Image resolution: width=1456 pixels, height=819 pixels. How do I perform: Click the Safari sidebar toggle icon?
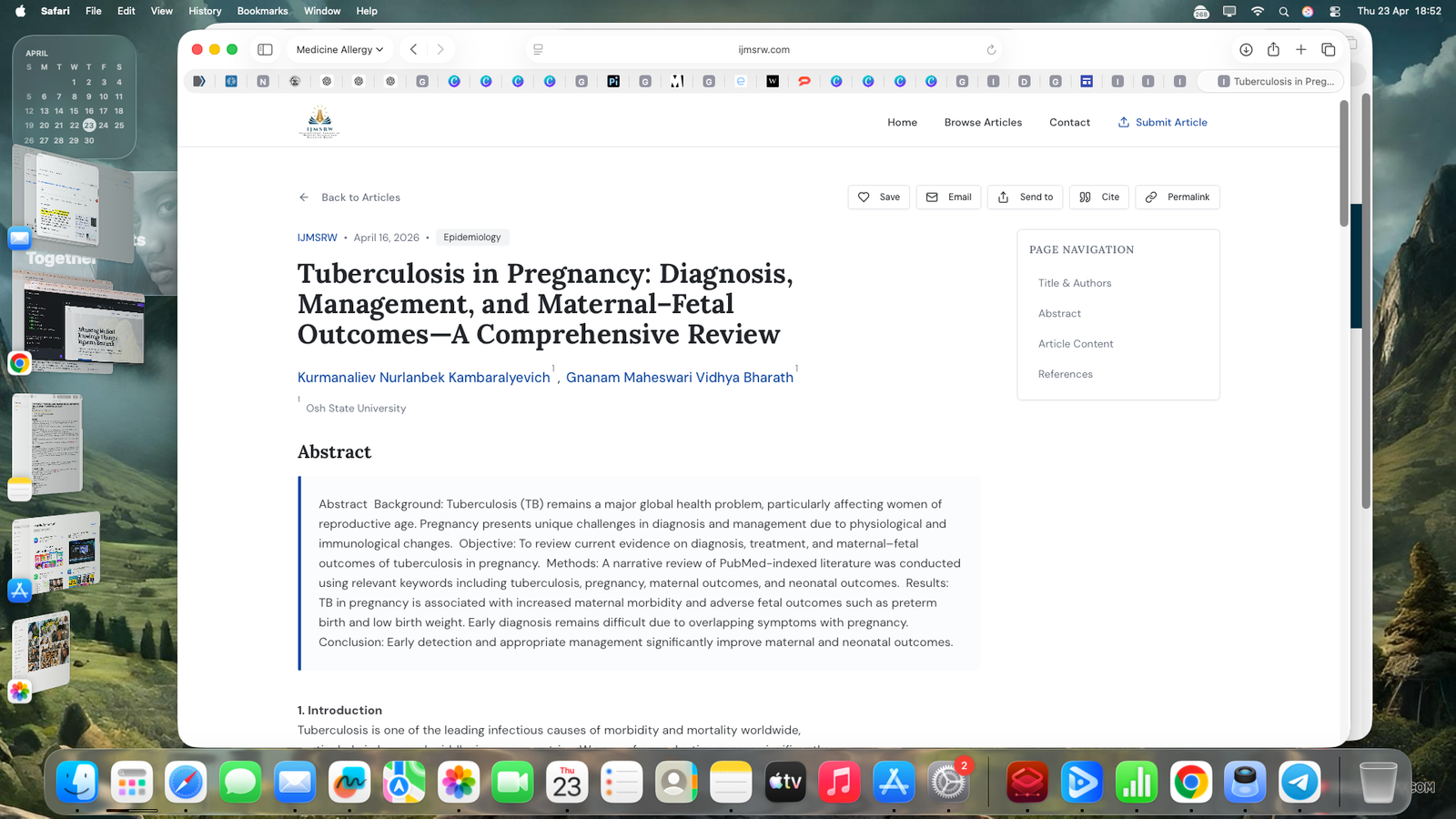(265, 50)
